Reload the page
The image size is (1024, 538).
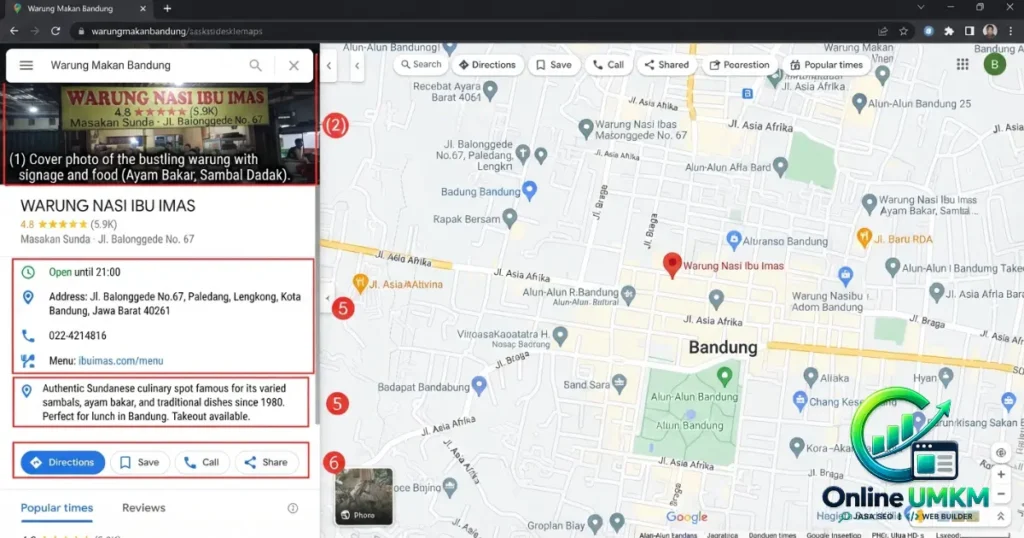pos(56,31)
